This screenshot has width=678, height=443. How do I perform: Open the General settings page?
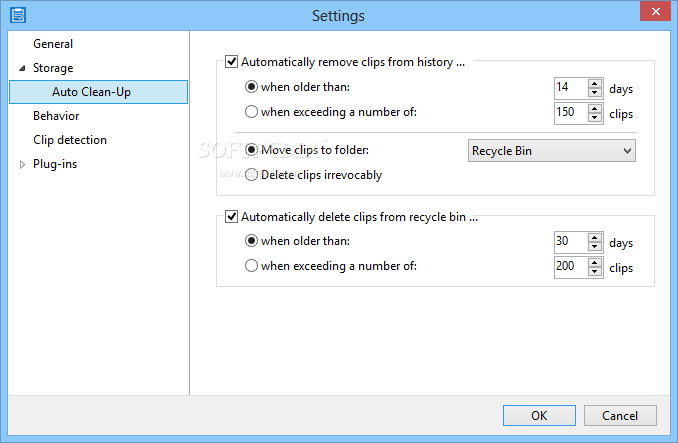click(53, 44)
